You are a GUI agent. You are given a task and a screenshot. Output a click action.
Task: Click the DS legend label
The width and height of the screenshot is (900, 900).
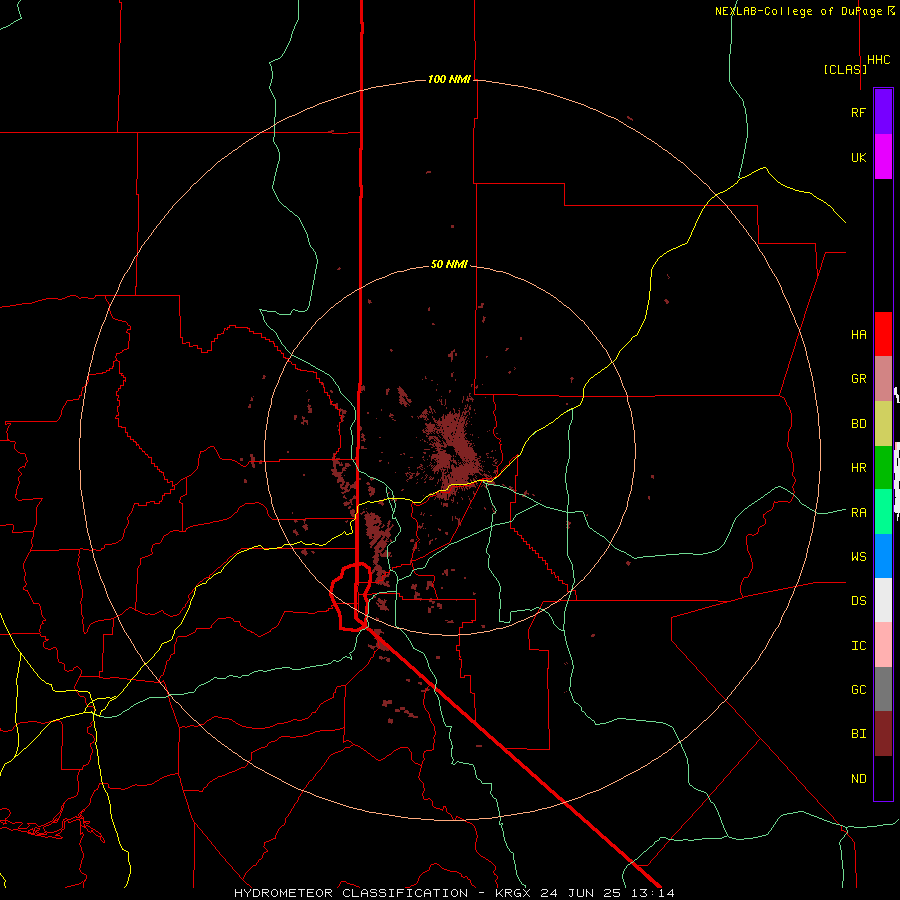(x=858, y=601)
